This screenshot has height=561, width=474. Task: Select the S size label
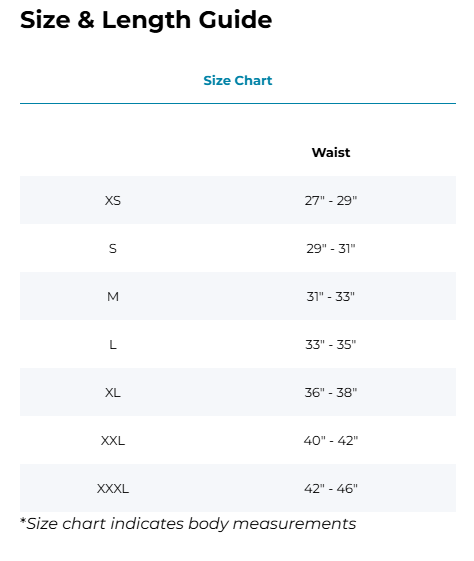(113, 248)
